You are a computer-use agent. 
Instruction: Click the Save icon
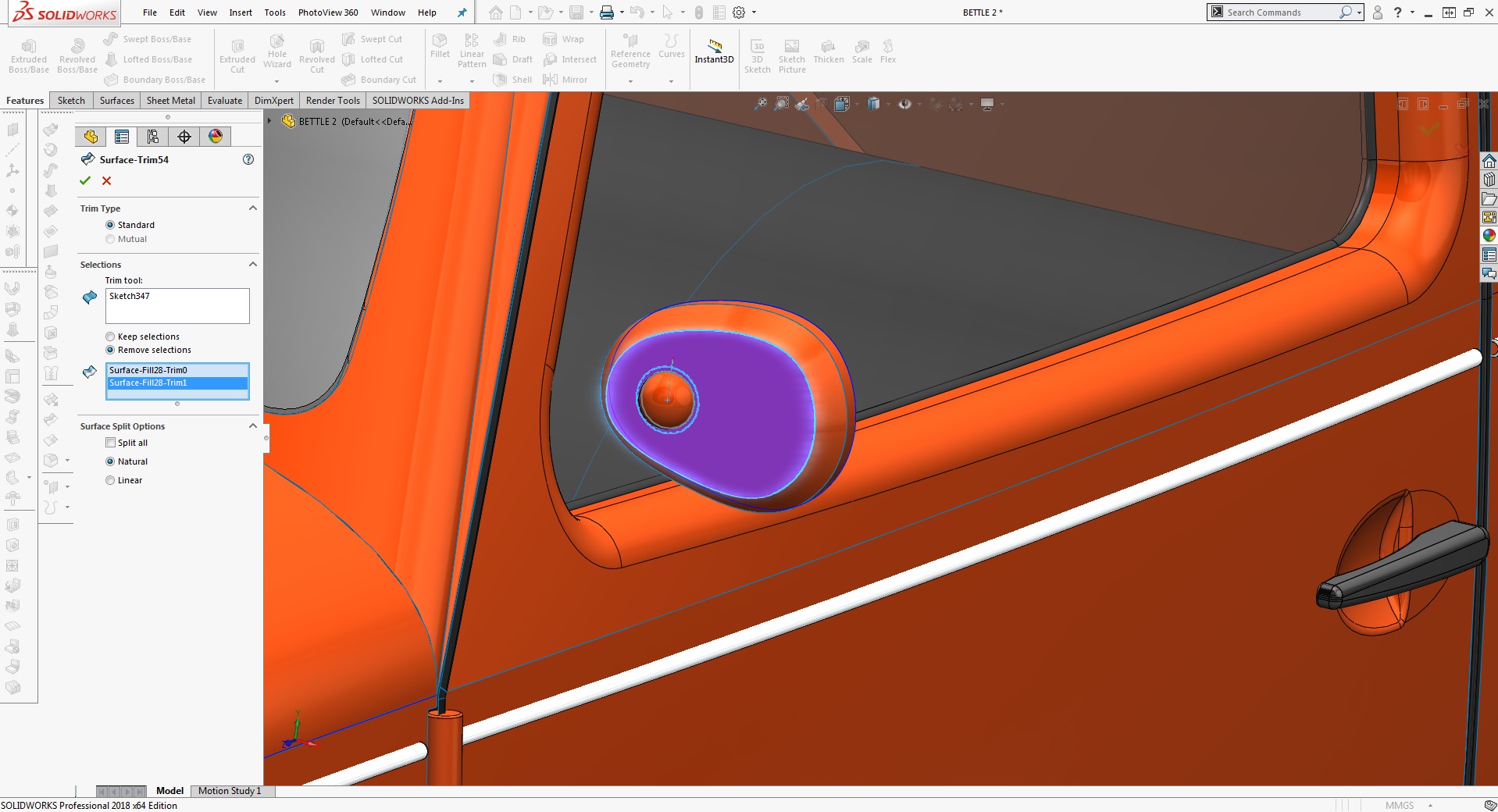[576, 12]
